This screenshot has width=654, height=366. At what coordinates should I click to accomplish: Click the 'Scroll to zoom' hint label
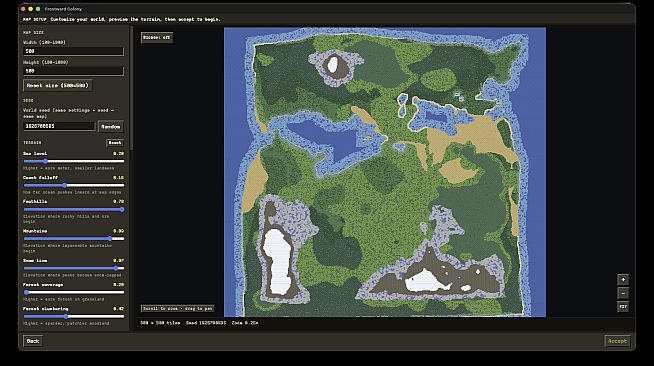click(x=178, y=308)
